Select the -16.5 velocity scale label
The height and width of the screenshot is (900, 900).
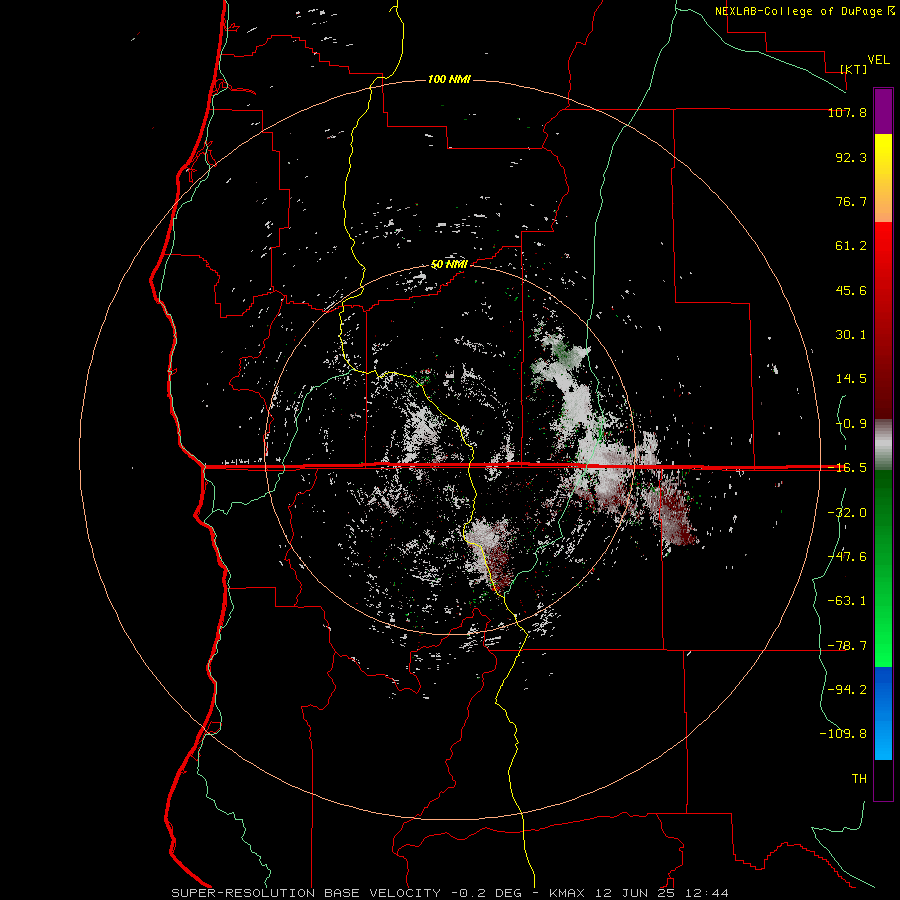point(847,468)
